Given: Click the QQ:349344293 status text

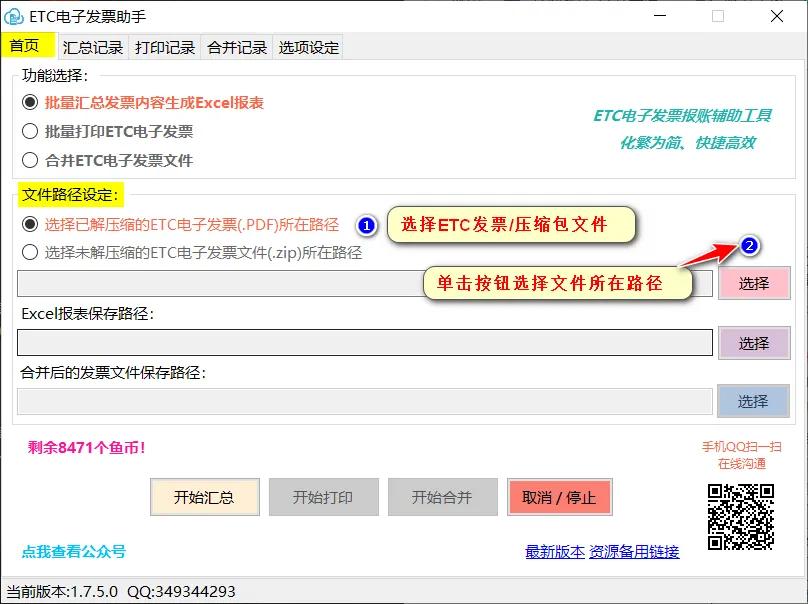Looking at the screenshot, I should [181, 591].
